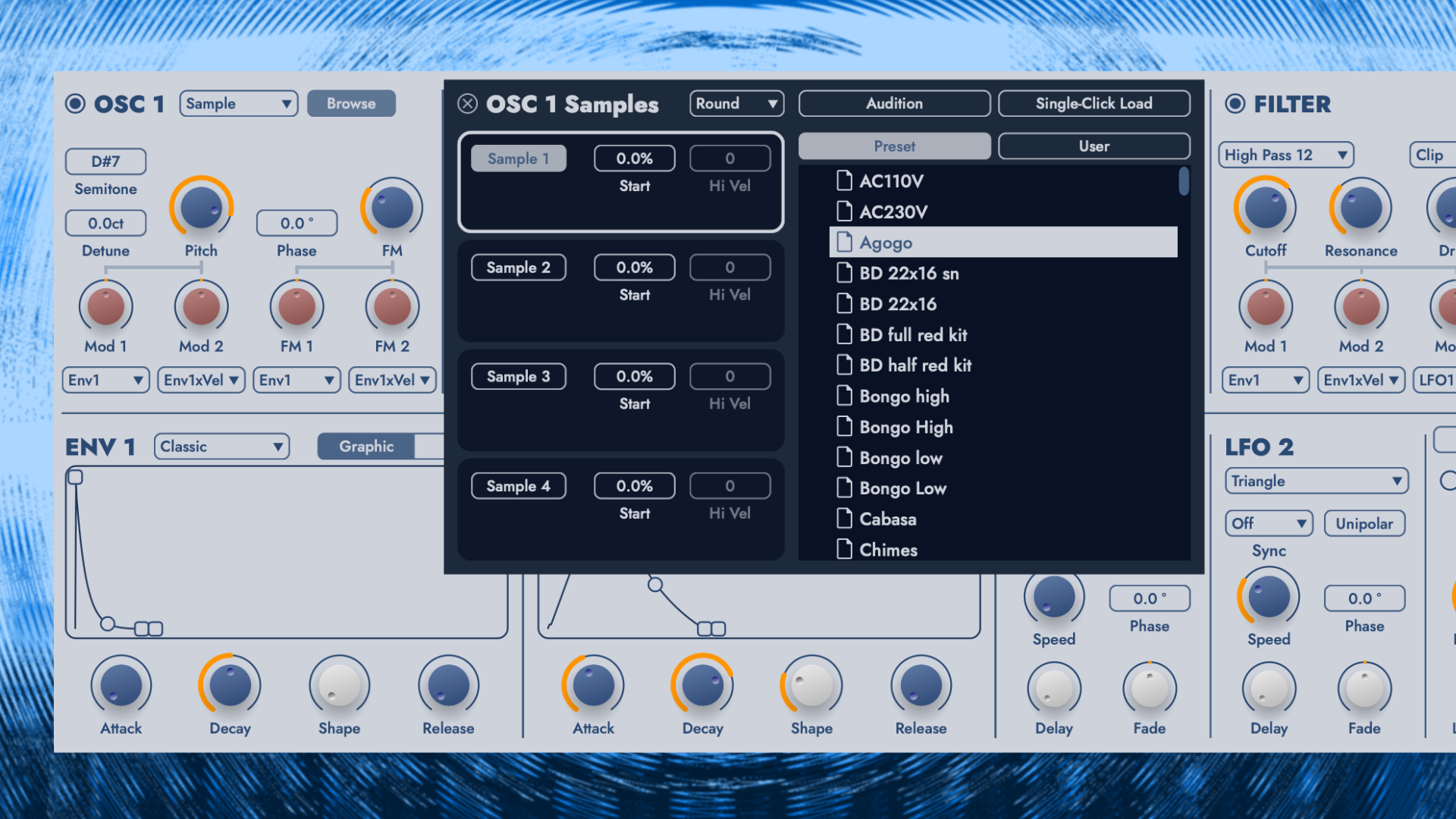Click the sample list scrollbar thumb
1456x819 pixels.
(x=1184, y=182)
